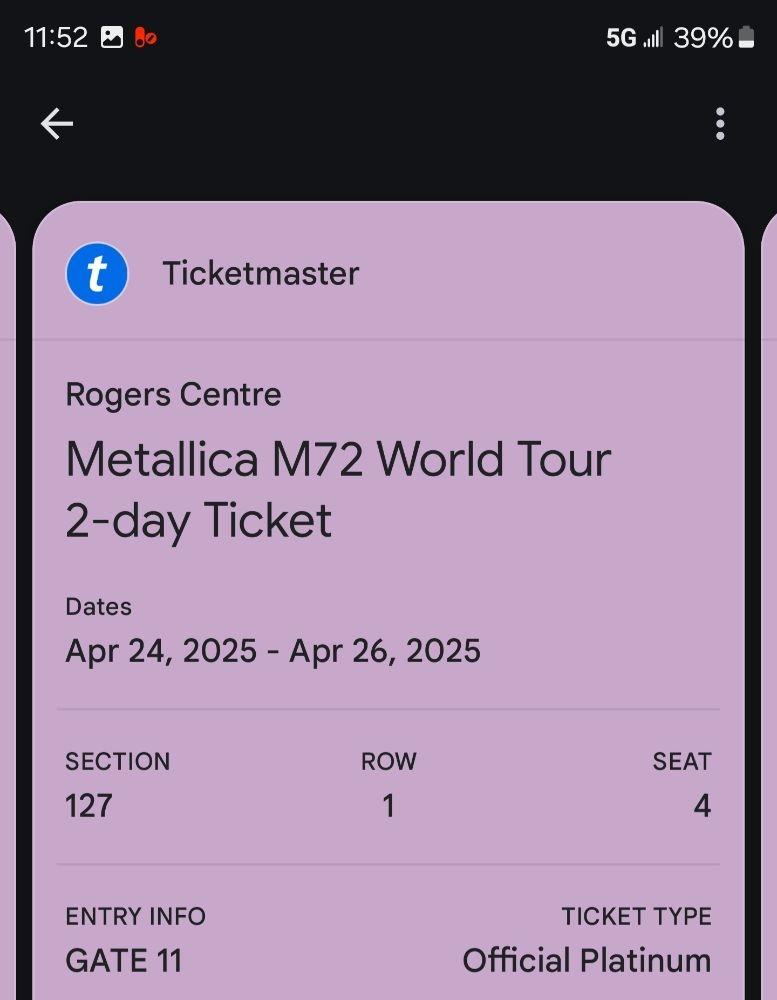Viewport: 777px width, 1000px height.
Task: Tap the Ticketmaster issuer name
Action: pos(261,274)
